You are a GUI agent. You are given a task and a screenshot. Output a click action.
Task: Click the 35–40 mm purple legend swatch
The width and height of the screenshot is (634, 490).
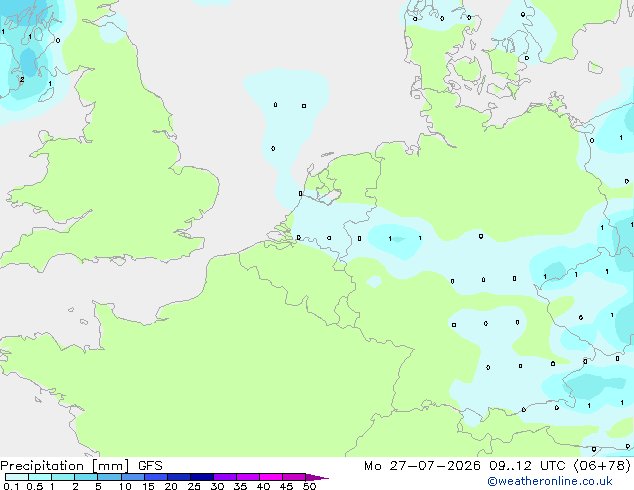click(x=247, y=477)
